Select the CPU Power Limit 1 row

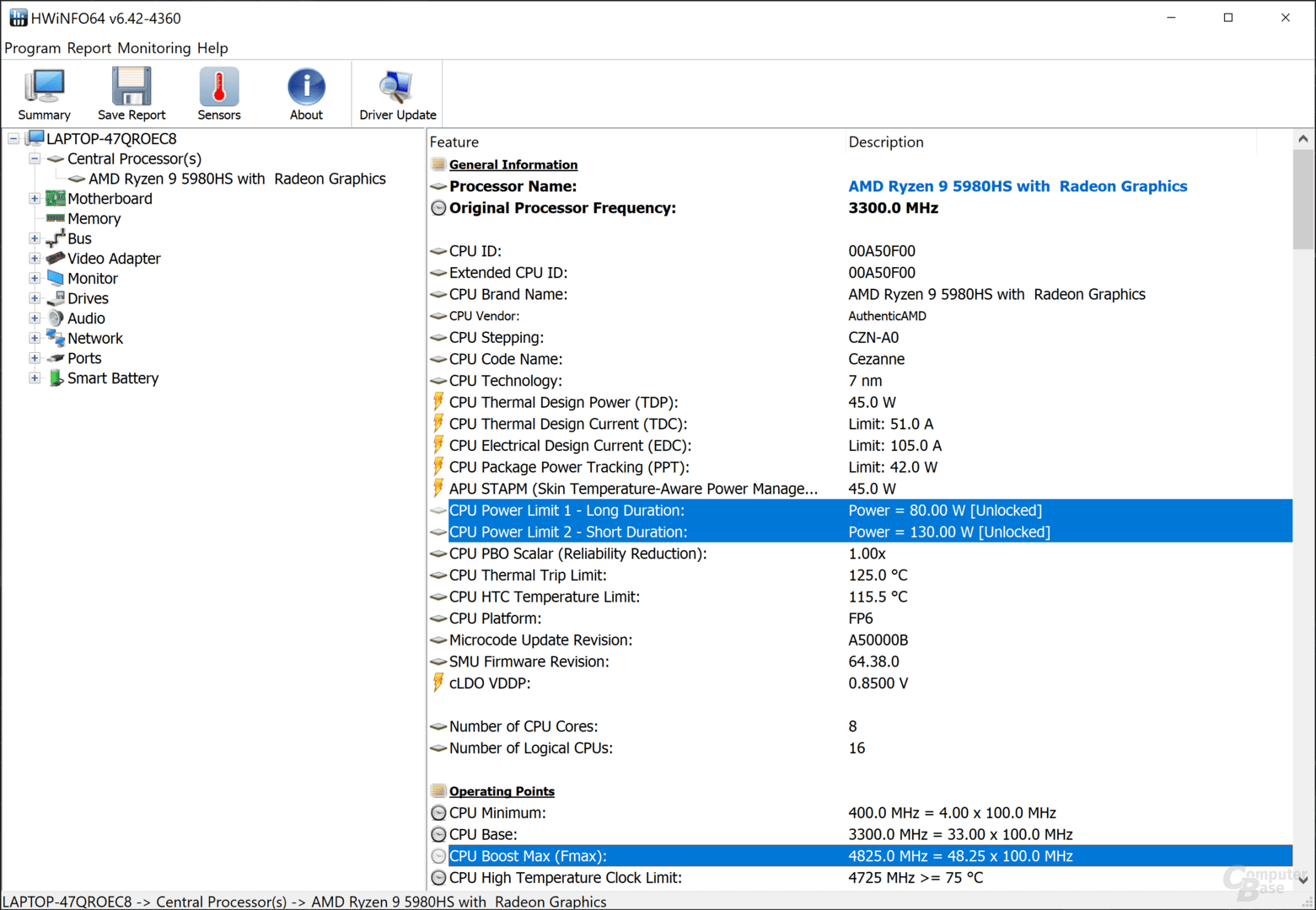860,510
